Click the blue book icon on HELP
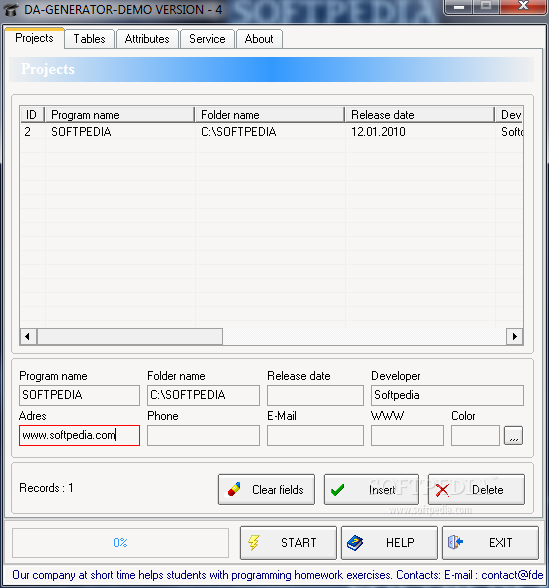The width and height of the screenshot is (549, 588). click(355, 543)
